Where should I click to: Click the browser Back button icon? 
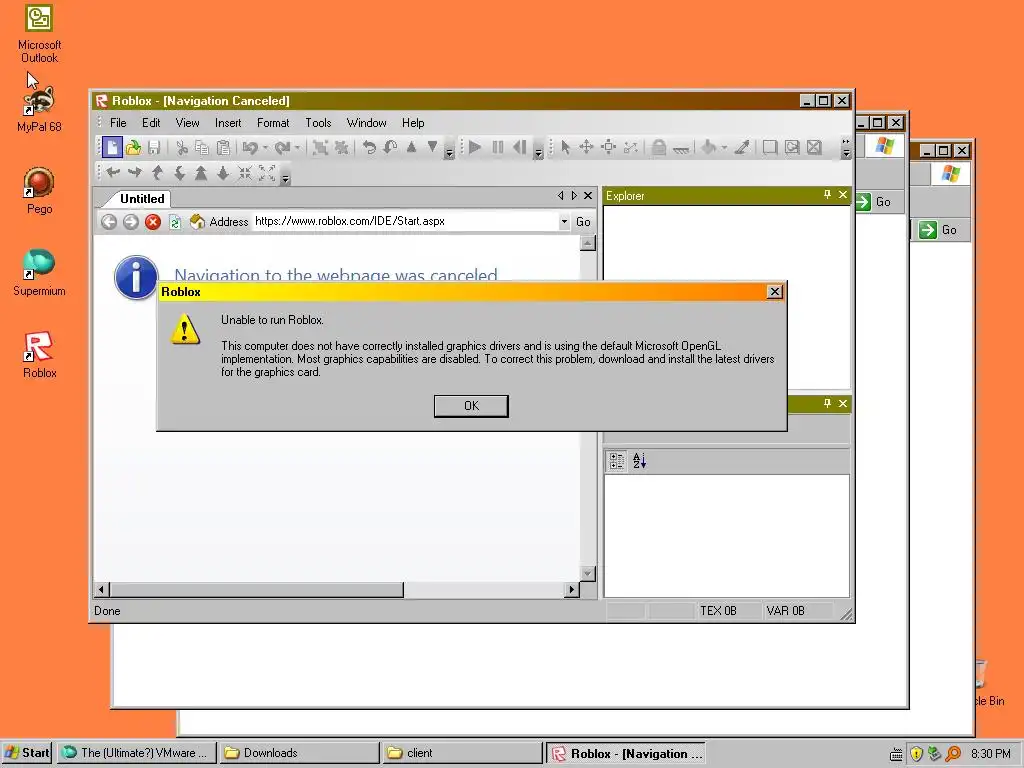109,222
